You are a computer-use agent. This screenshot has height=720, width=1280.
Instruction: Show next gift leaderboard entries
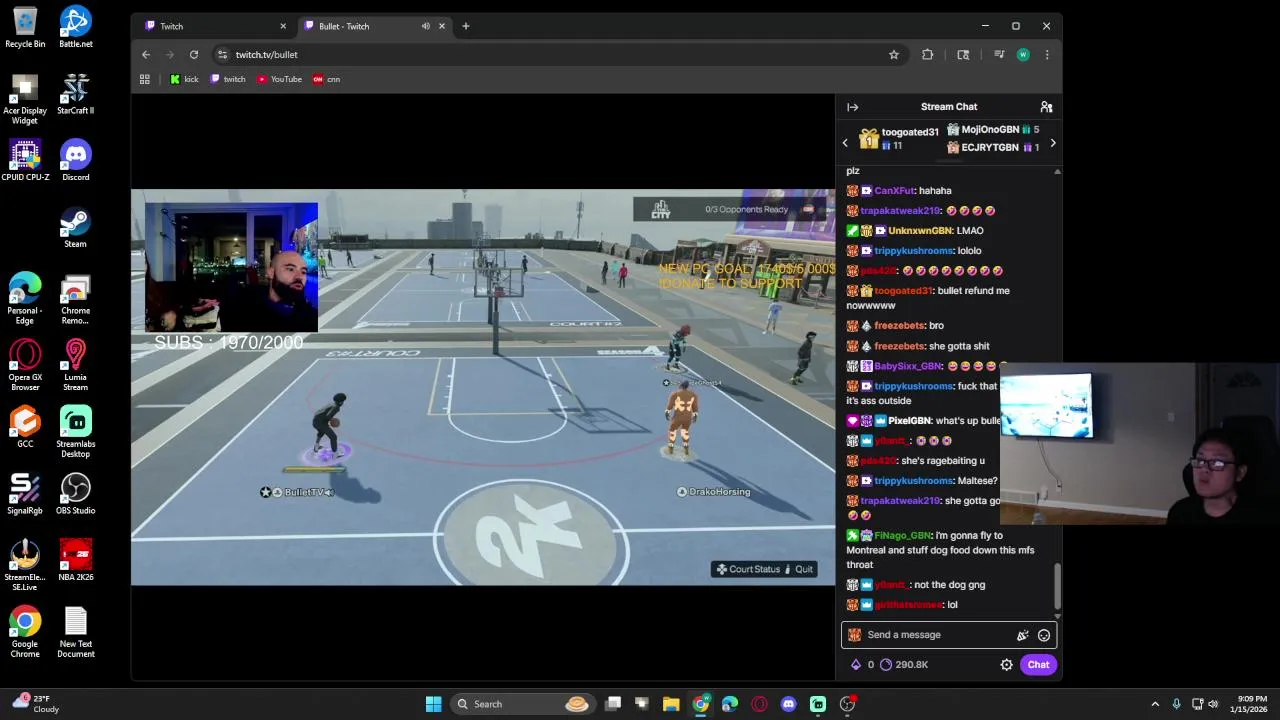coord(1052,143)
